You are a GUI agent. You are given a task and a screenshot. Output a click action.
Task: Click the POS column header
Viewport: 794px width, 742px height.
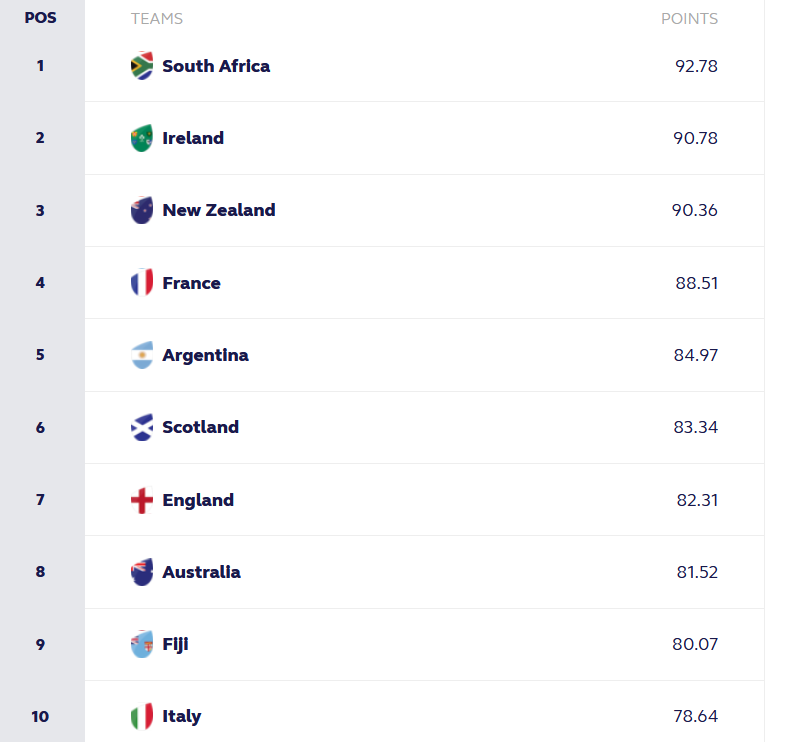40,18
